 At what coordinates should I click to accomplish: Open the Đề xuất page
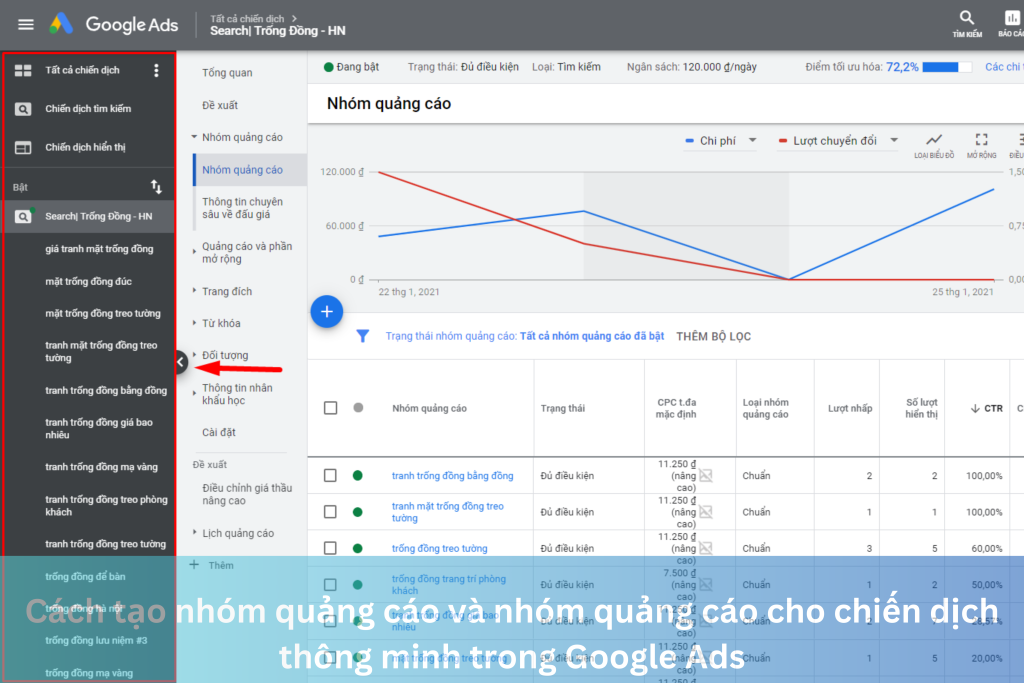pos(219,105)
